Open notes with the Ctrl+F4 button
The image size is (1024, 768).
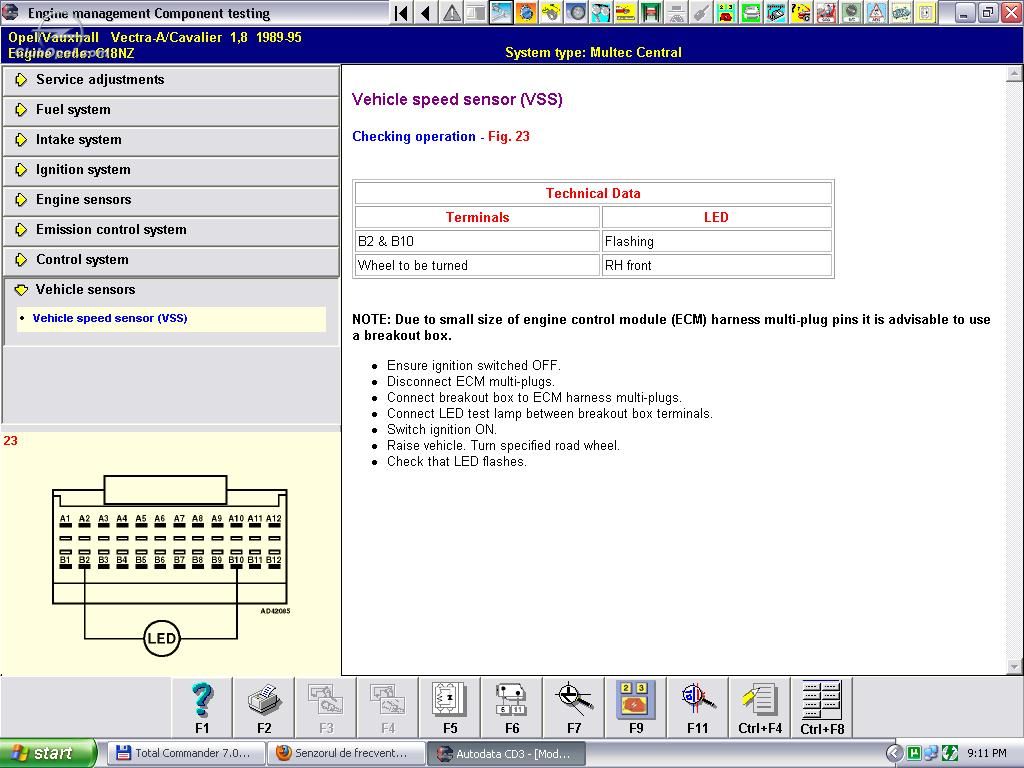pyautogui.click(x=760, y=707)
